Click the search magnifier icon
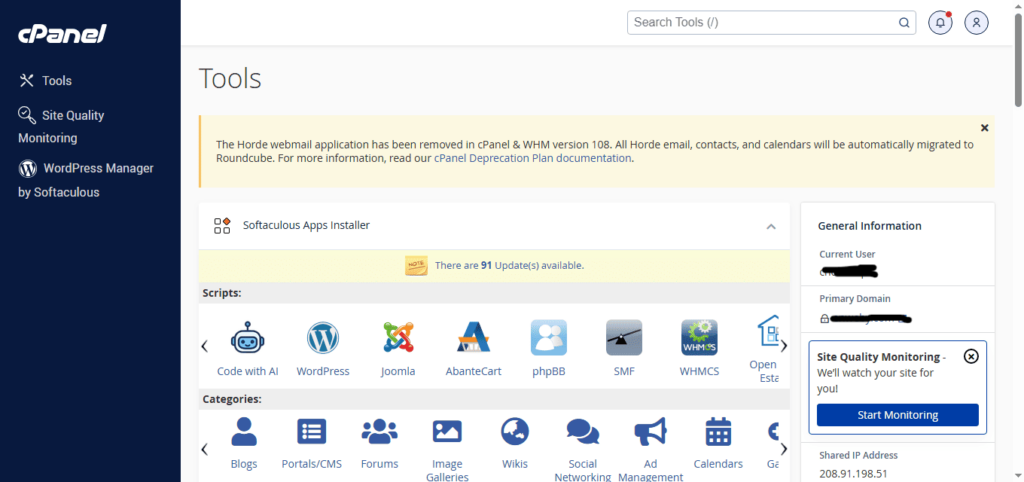The width and height of the screenshot is (1024, 482). pos(904,22)
